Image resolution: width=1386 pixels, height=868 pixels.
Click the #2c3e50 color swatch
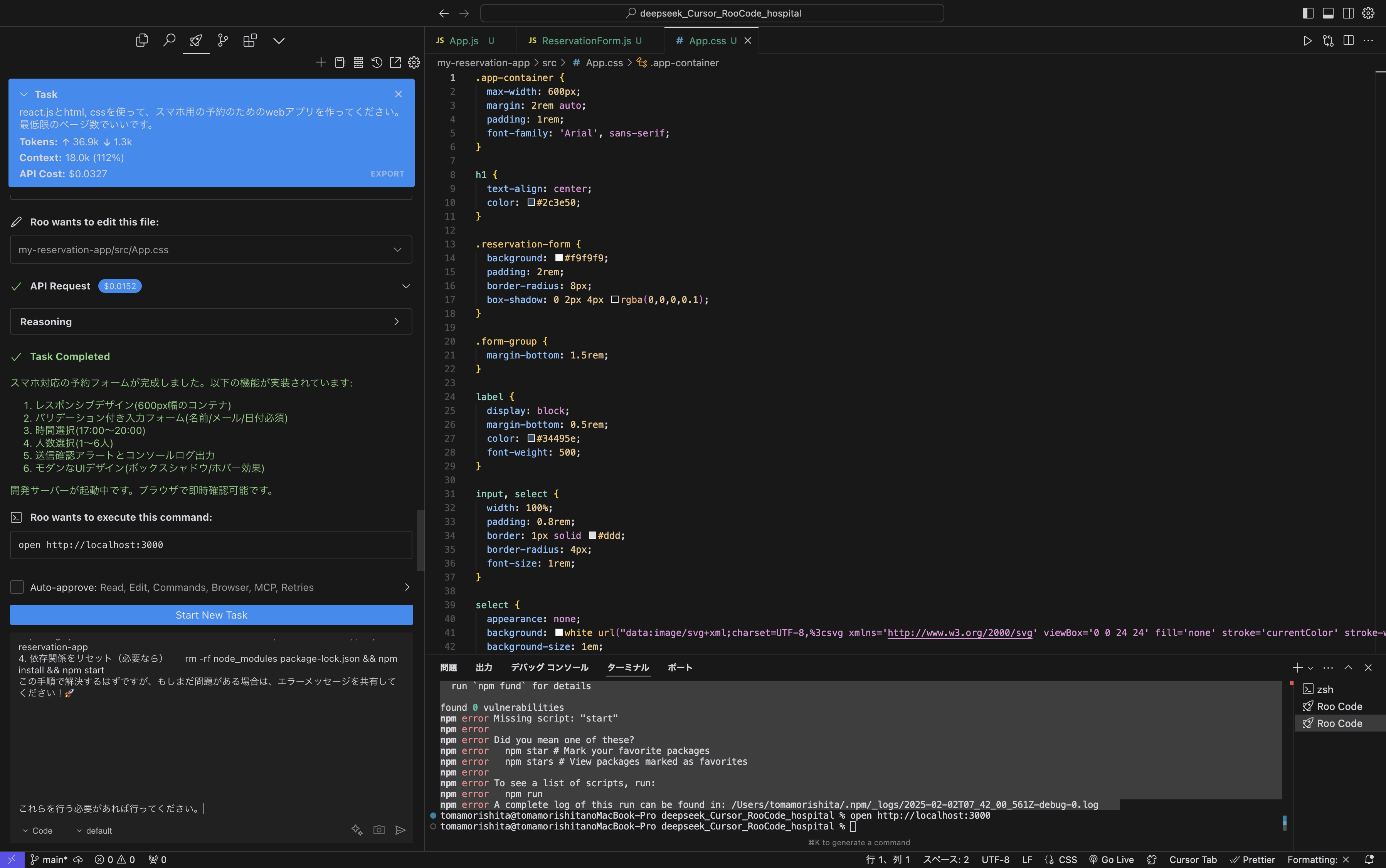tap(531, 203)
